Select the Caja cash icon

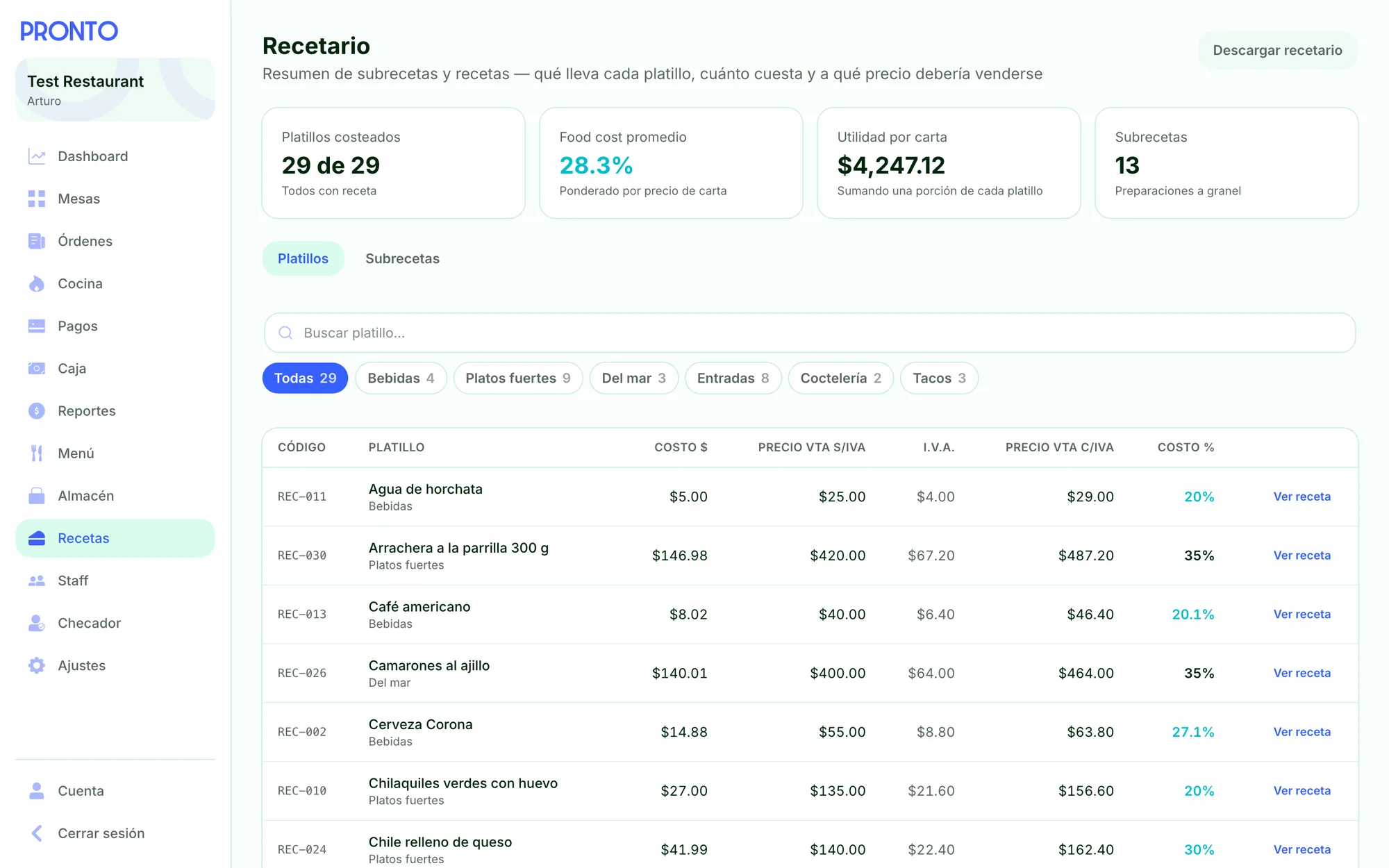tap(37, 368)
